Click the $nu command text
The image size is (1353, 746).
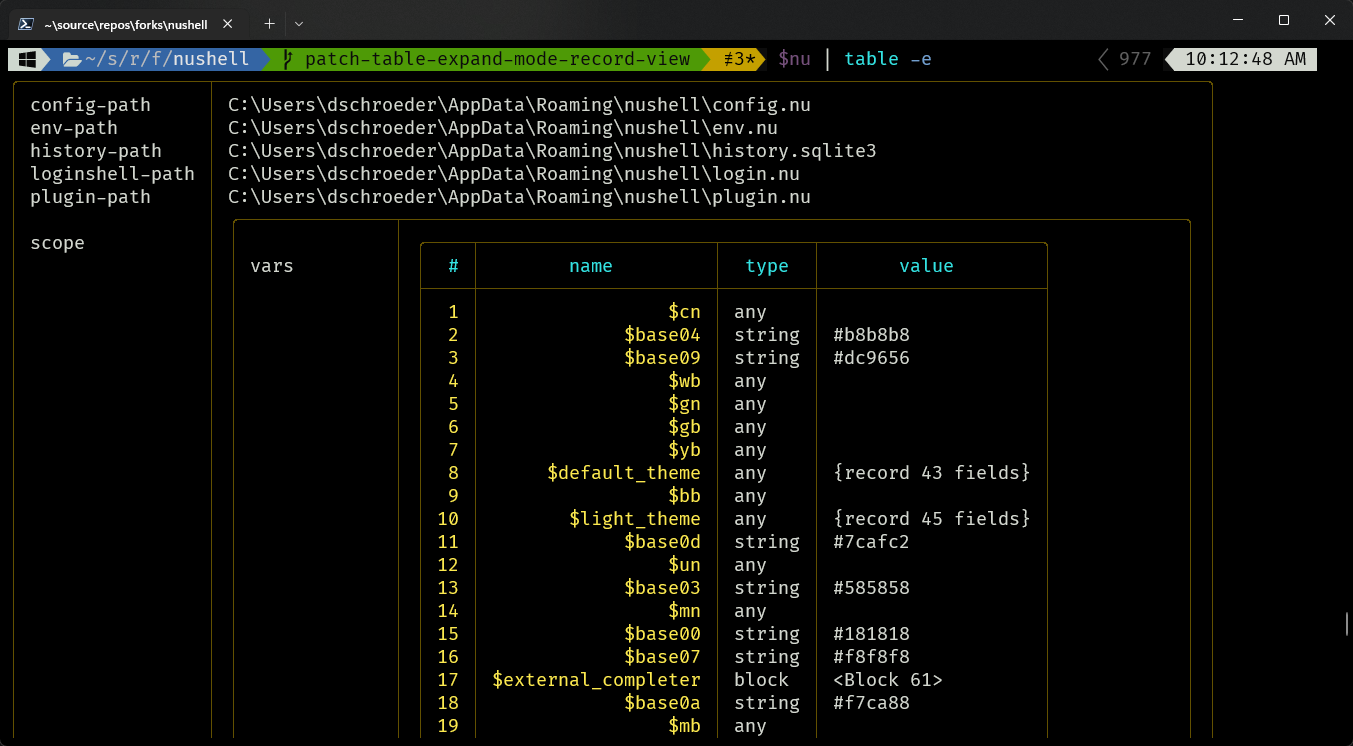794,59
